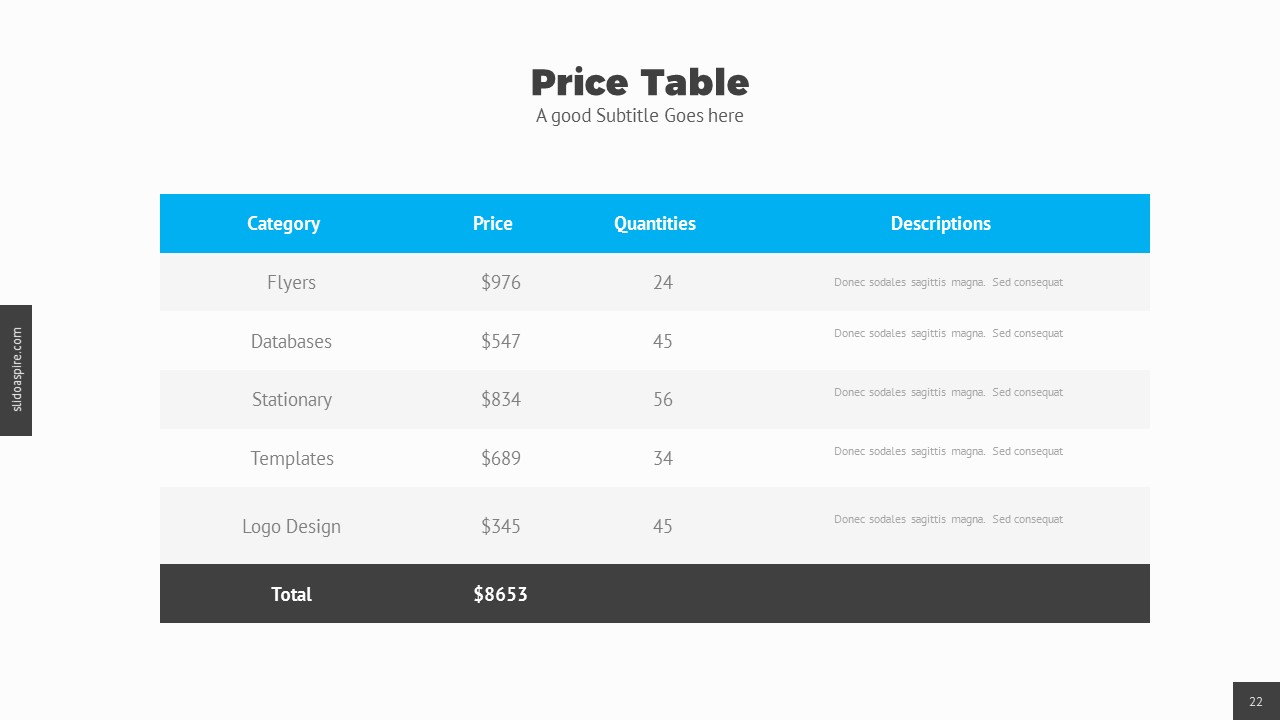Click the Databases category cell
The width and height of the screenshot is (1280, 720).
coord(291,341)
